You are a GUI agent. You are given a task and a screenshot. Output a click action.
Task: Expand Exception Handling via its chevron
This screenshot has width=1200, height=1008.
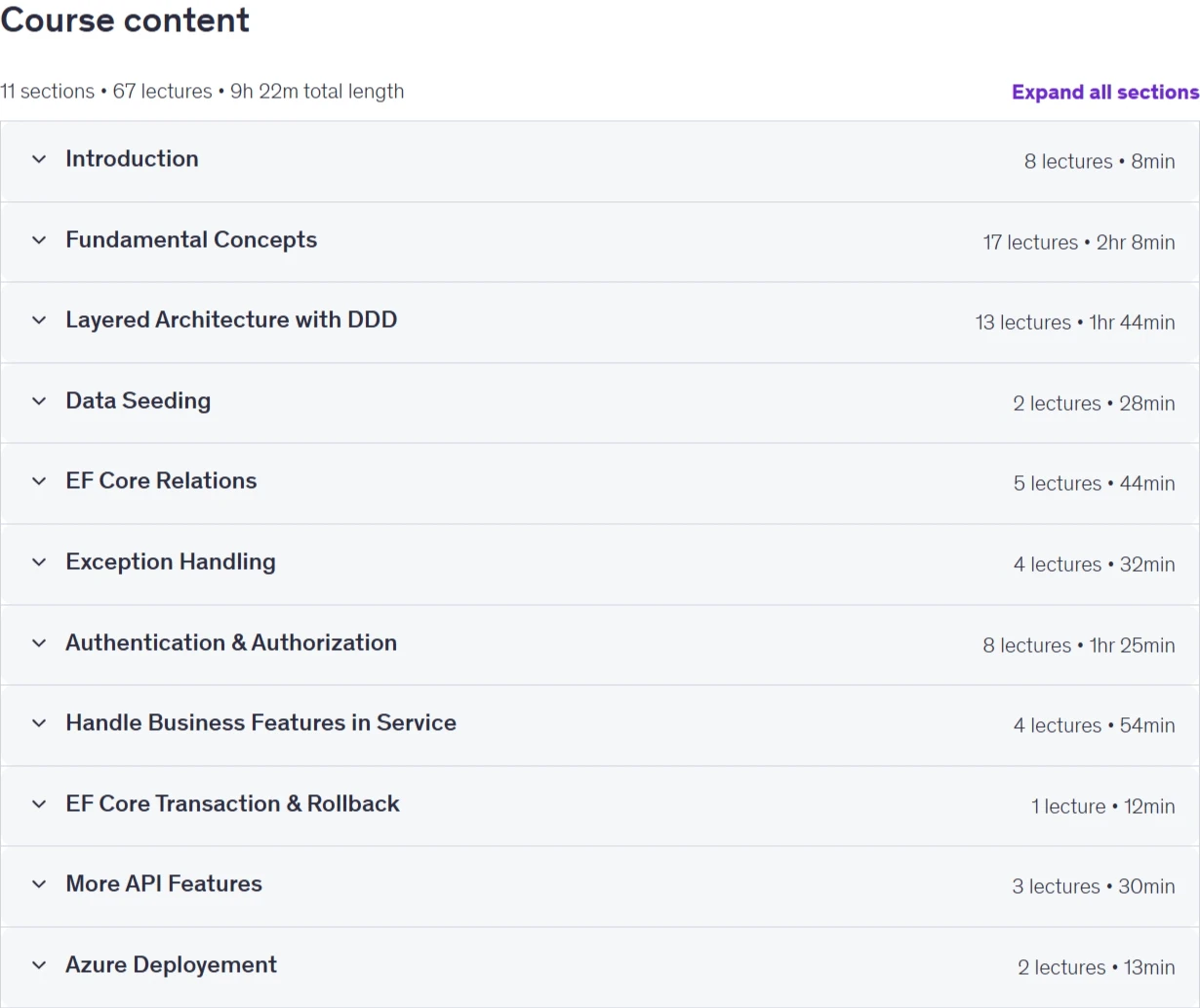pyautogui.click(x=39, y=562)
